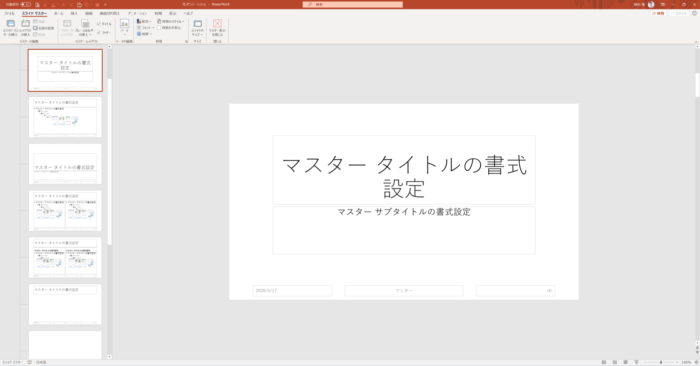Click fit slide to window icon

pyautogui.click(x=696, y=362)
